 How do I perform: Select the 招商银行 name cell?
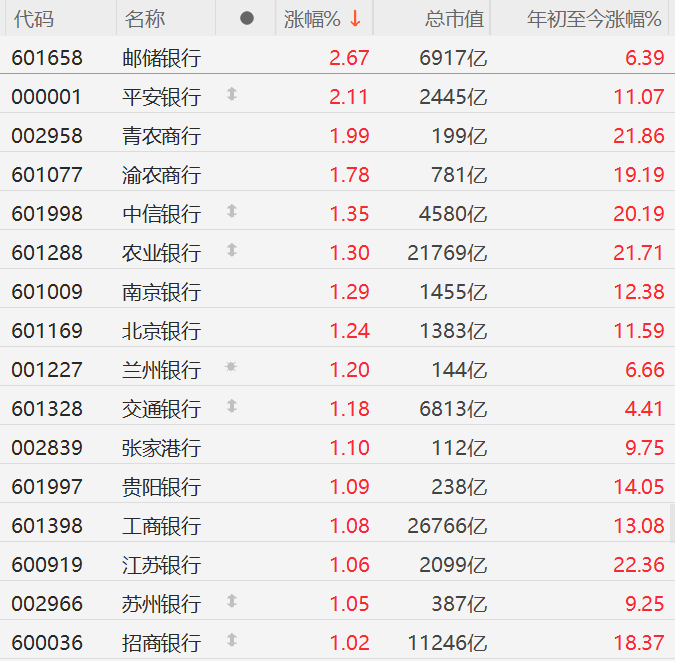point(161,643)
